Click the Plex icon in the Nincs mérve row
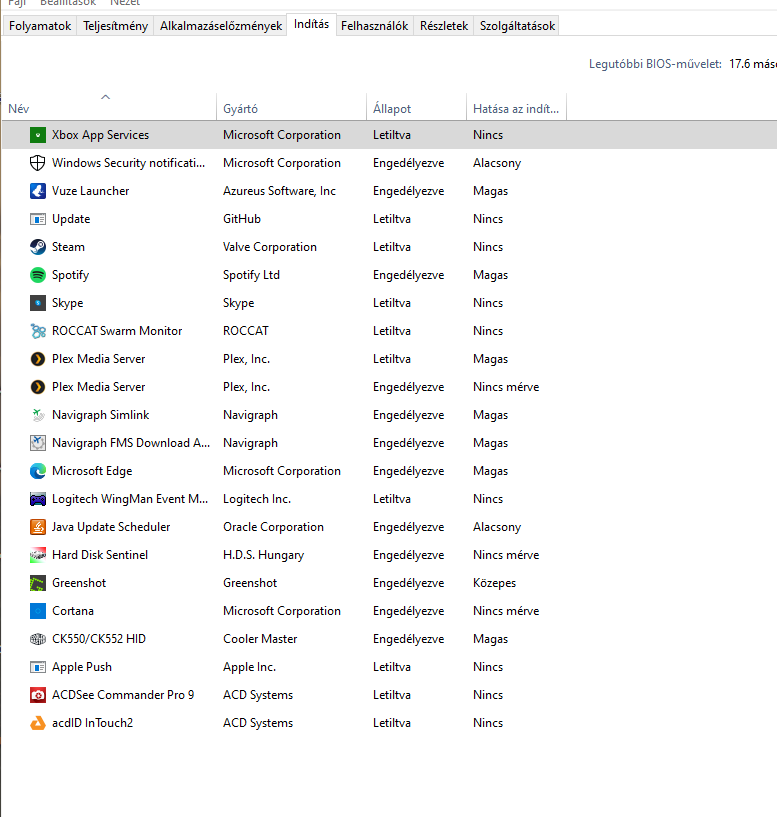This screenshot has width=777, height=817. (x=38, y=387)
